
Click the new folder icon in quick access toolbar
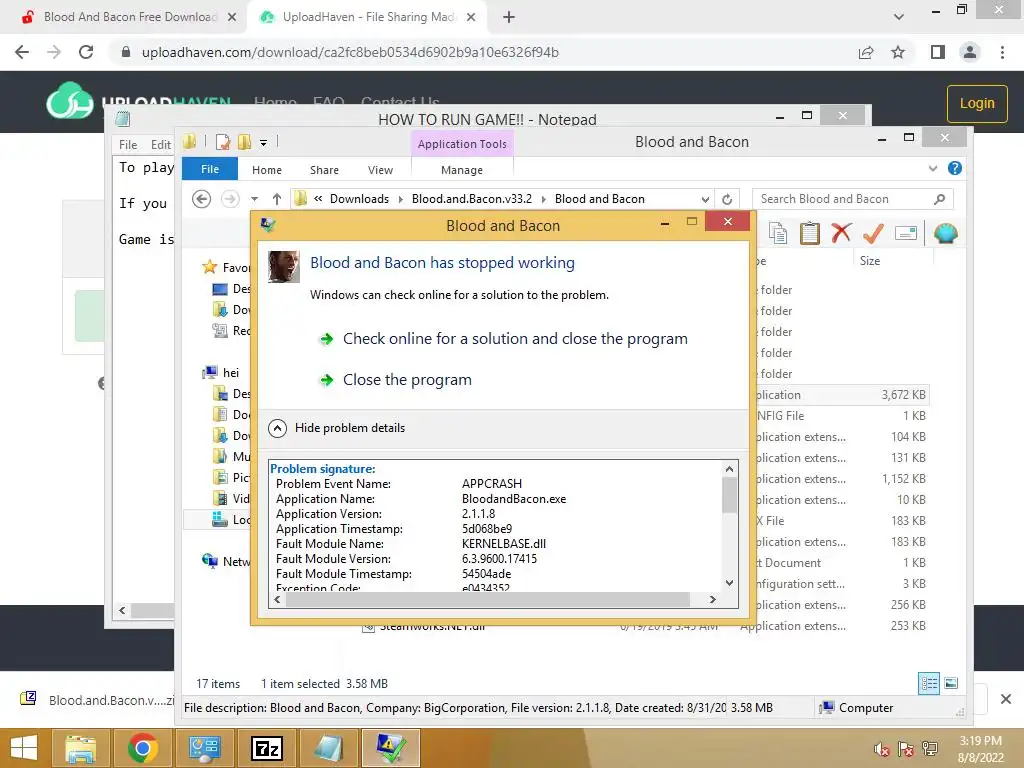point(245,142)
